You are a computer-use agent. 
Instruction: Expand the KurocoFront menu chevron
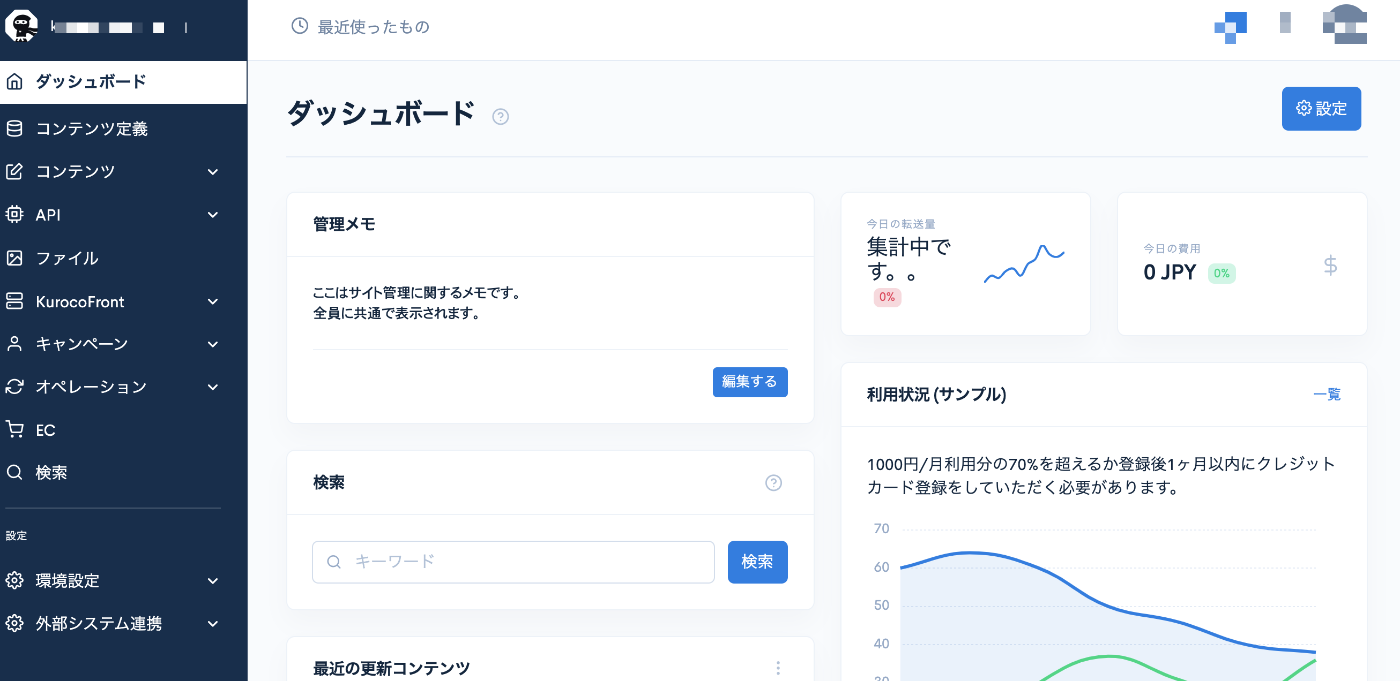coord(213,302)
